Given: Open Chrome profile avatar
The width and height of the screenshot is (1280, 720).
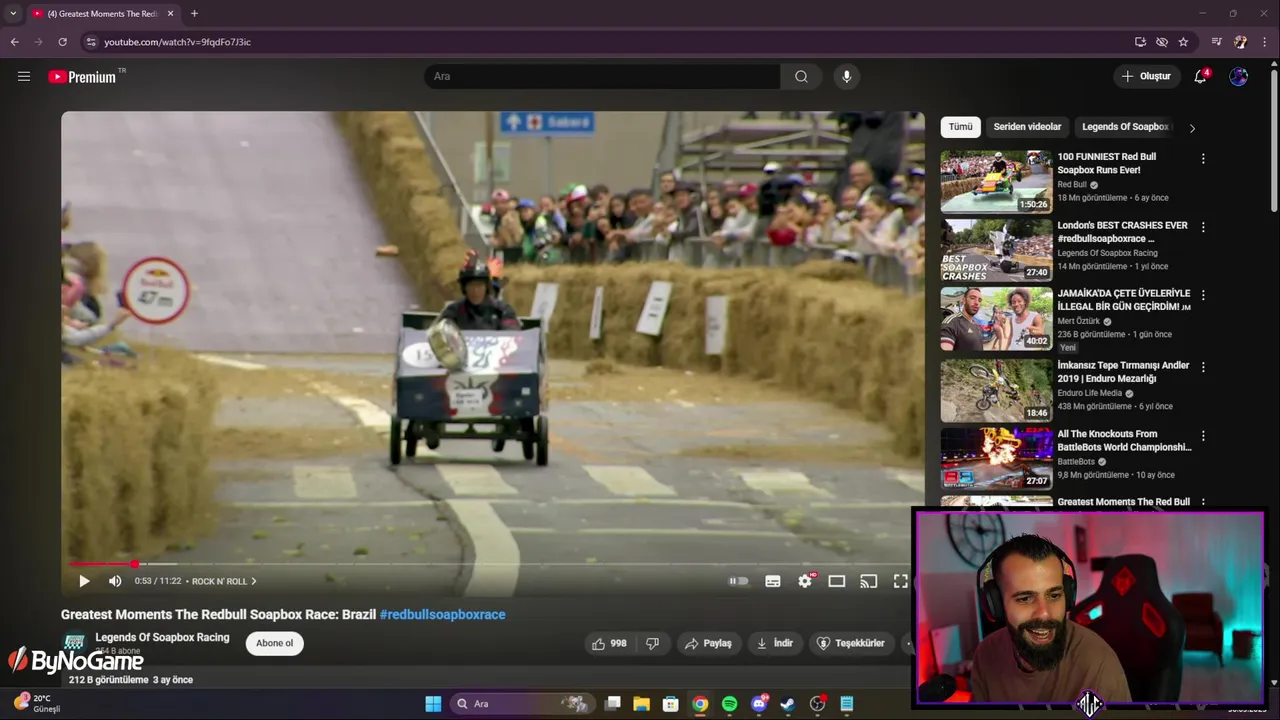Looking at the screenshot, I should coord(1240,42).
